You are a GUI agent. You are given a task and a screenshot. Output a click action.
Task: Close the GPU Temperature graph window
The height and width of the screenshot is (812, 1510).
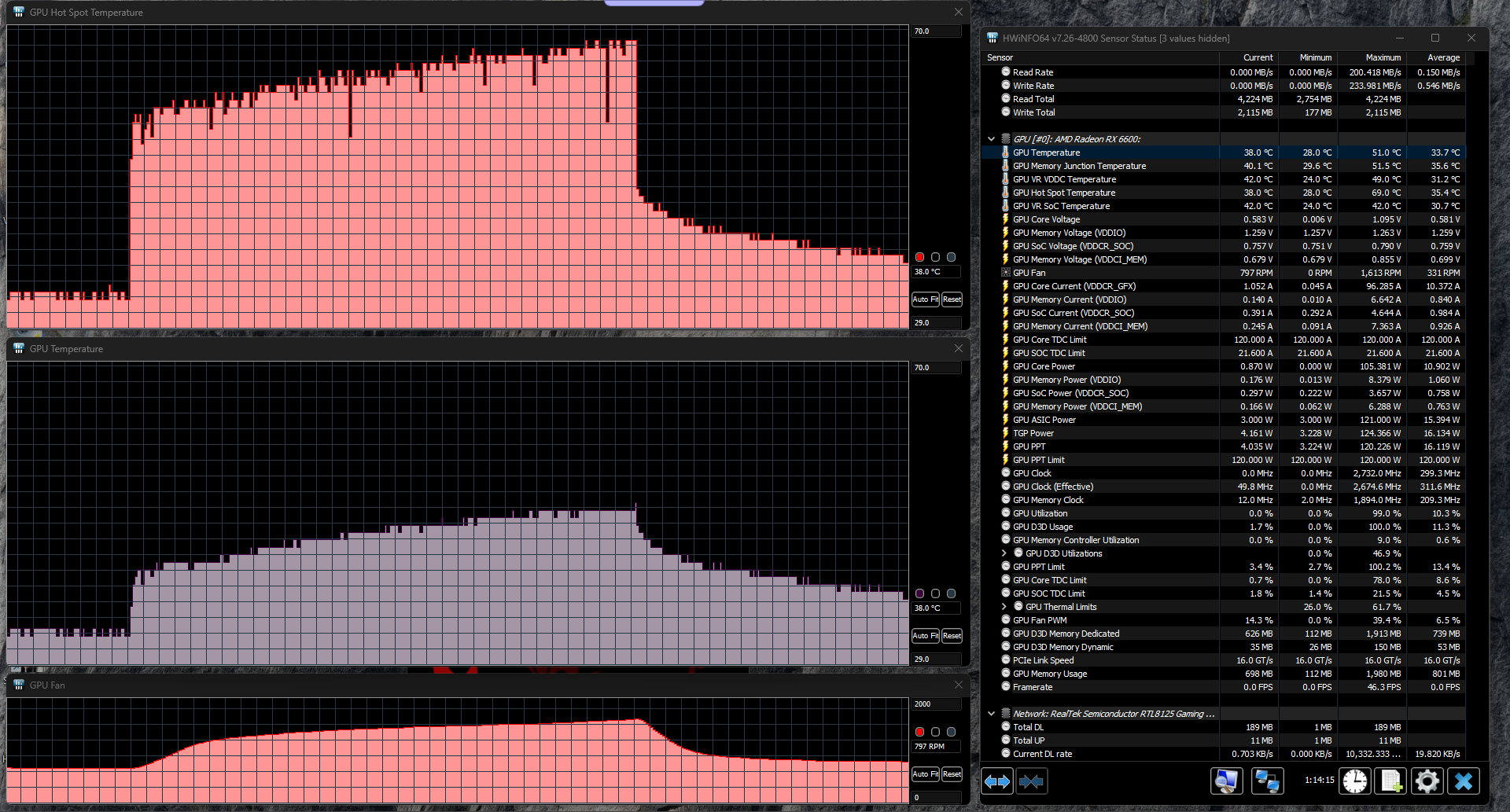coord(958,349)
